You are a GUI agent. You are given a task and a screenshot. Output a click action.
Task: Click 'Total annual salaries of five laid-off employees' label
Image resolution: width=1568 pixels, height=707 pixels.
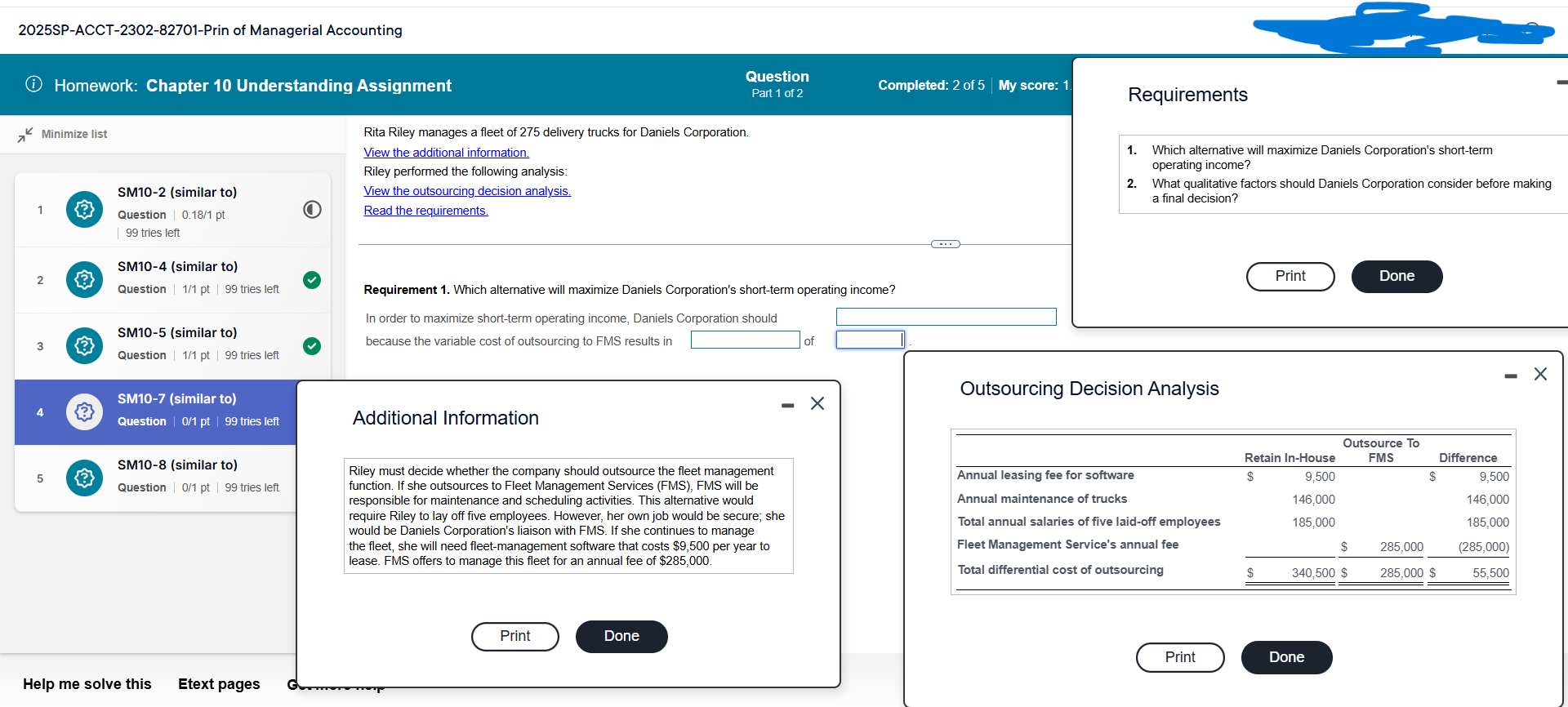click(x=1089, y=522)
